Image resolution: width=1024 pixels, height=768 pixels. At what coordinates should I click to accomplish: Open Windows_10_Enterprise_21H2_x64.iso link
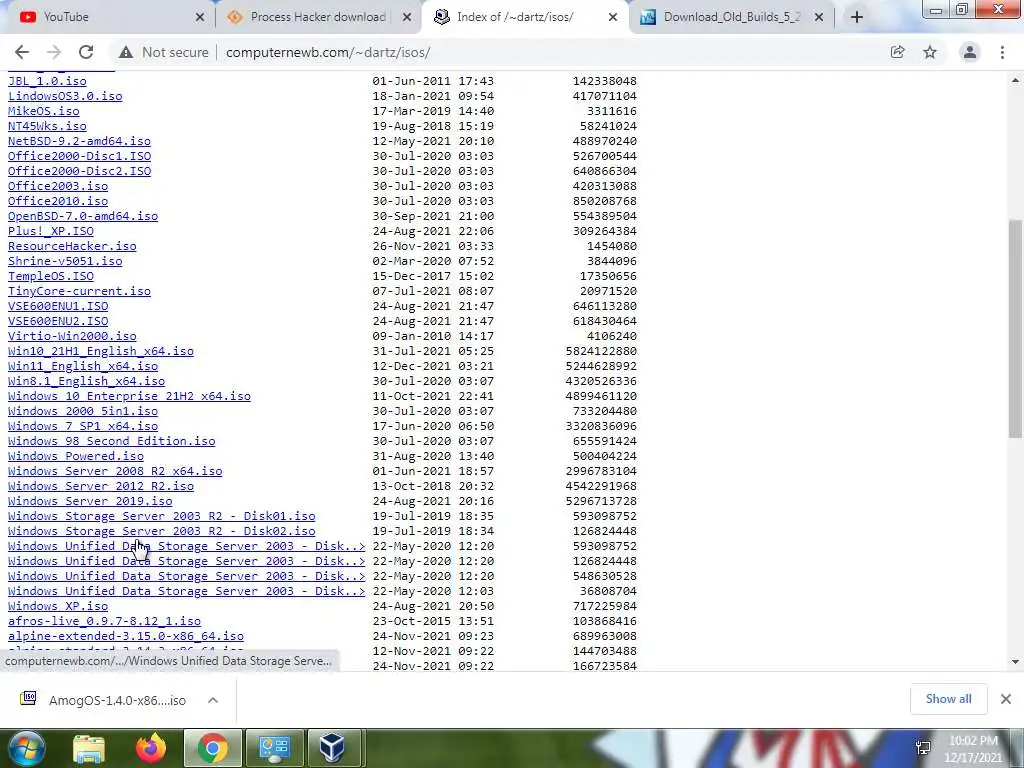click(x=129, y=396)
